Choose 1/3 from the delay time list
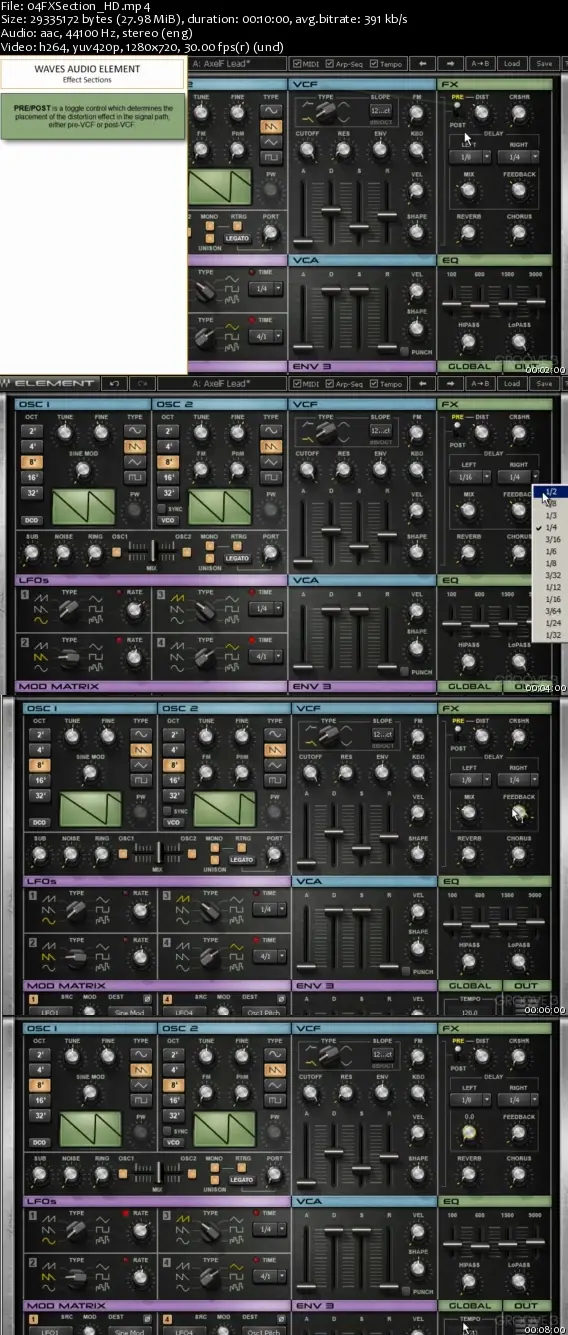Screen dimensions: 568x1335 tap(550, 515)
